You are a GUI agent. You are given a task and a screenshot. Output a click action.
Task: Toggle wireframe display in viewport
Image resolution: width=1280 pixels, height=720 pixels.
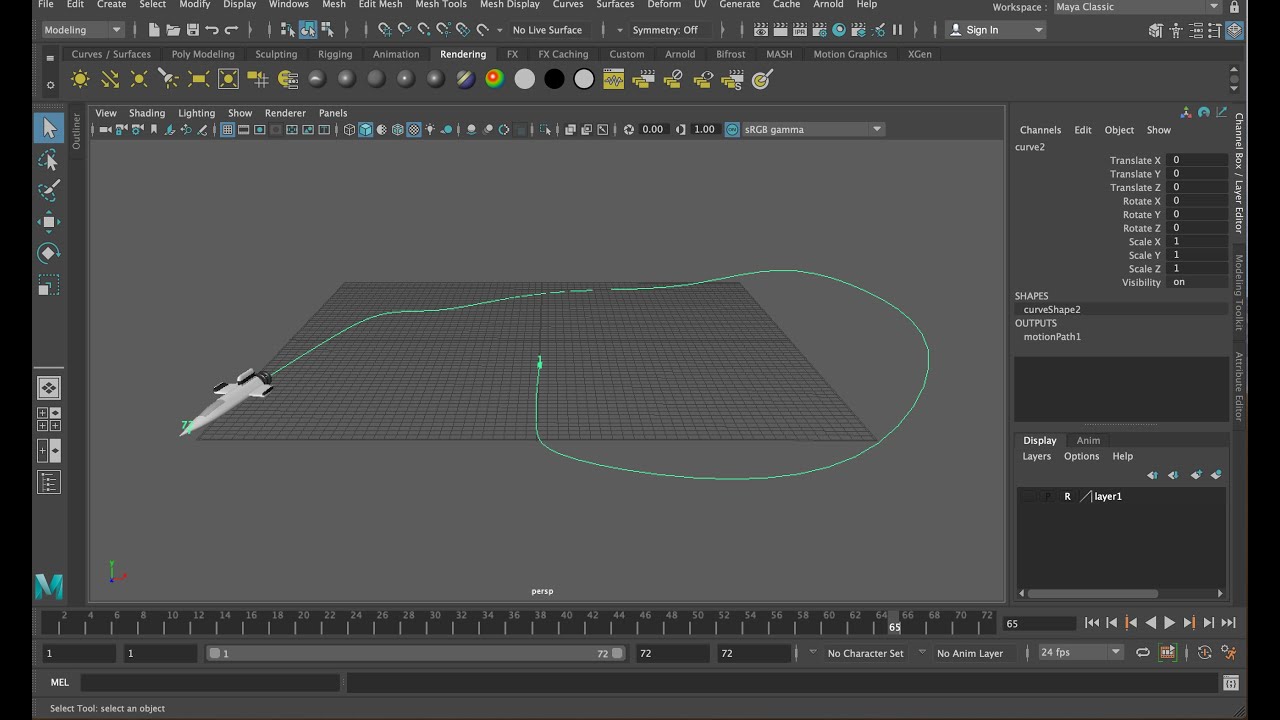point(349,129)
